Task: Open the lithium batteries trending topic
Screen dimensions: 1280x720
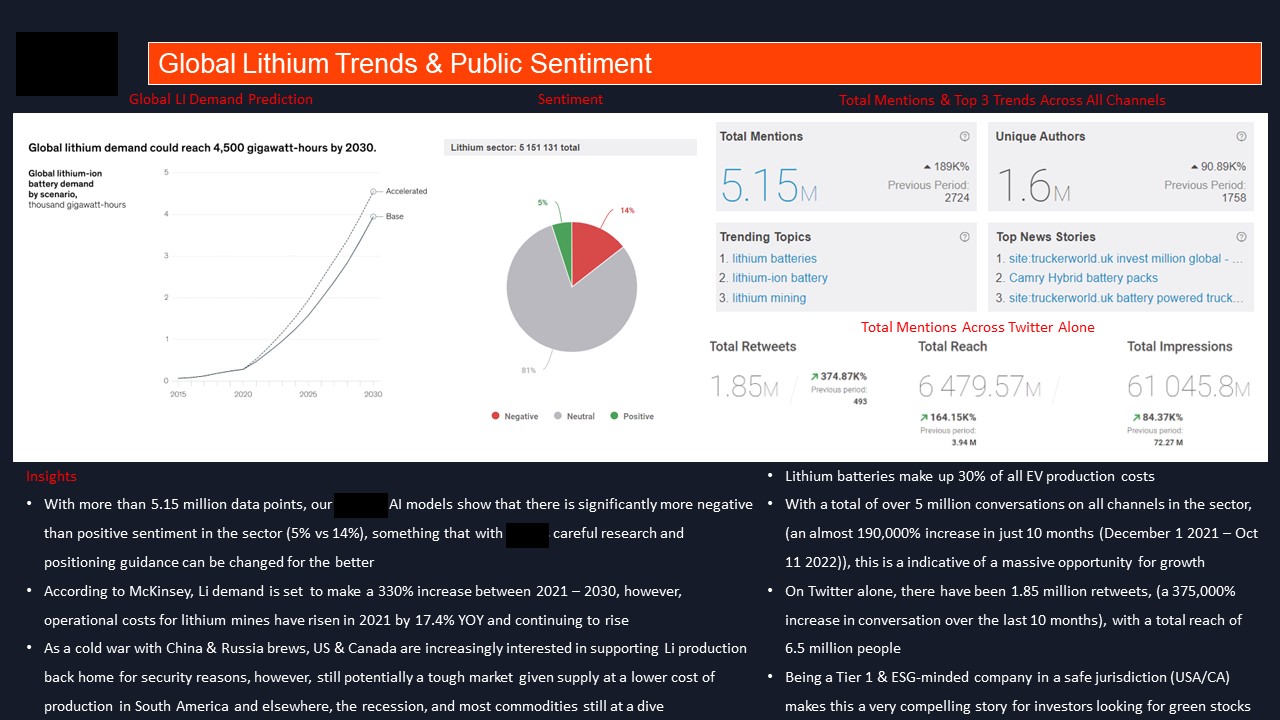Action: pyautogui.click(x=774, y=259)
